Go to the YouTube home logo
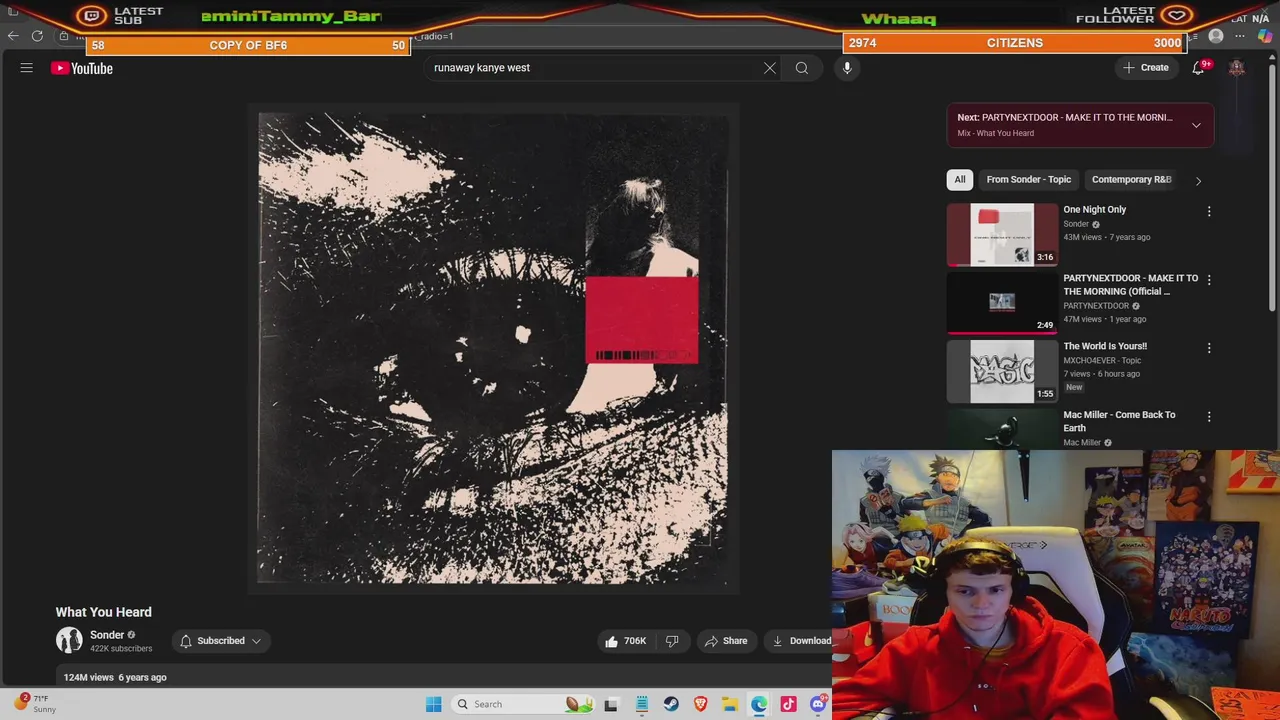This screenshot has width=1280, height=720. [82, 68]
